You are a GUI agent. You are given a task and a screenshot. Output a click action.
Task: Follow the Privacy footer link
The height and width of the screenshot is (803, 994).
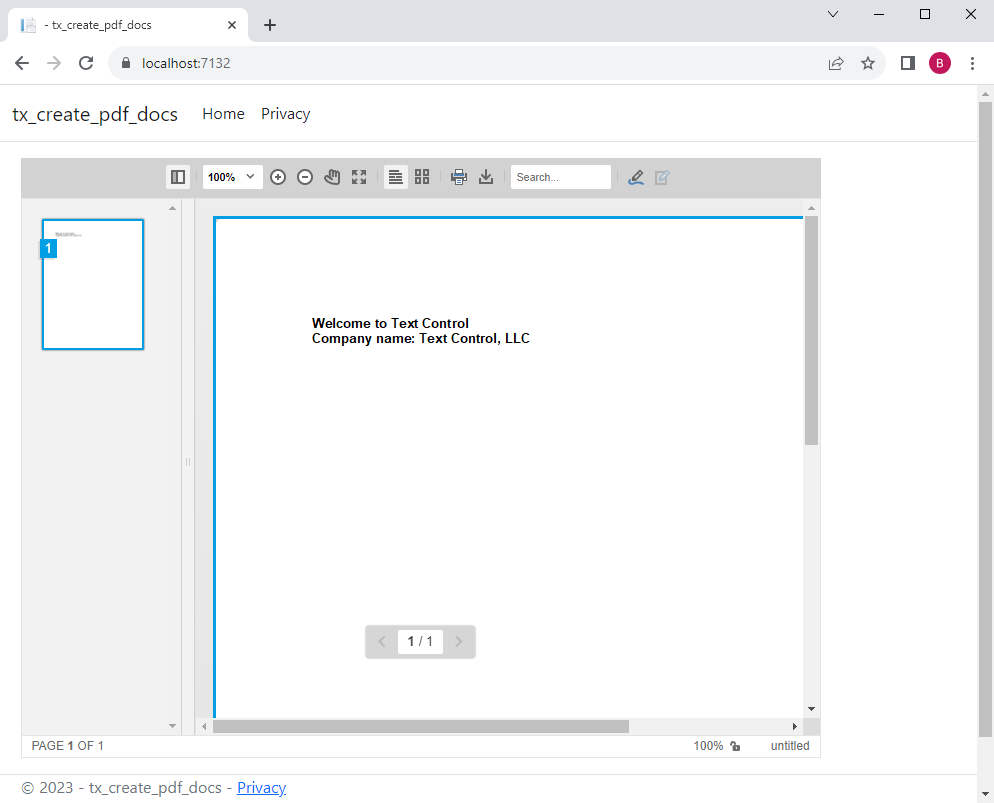pyautogui.click(x=261, y=787)
